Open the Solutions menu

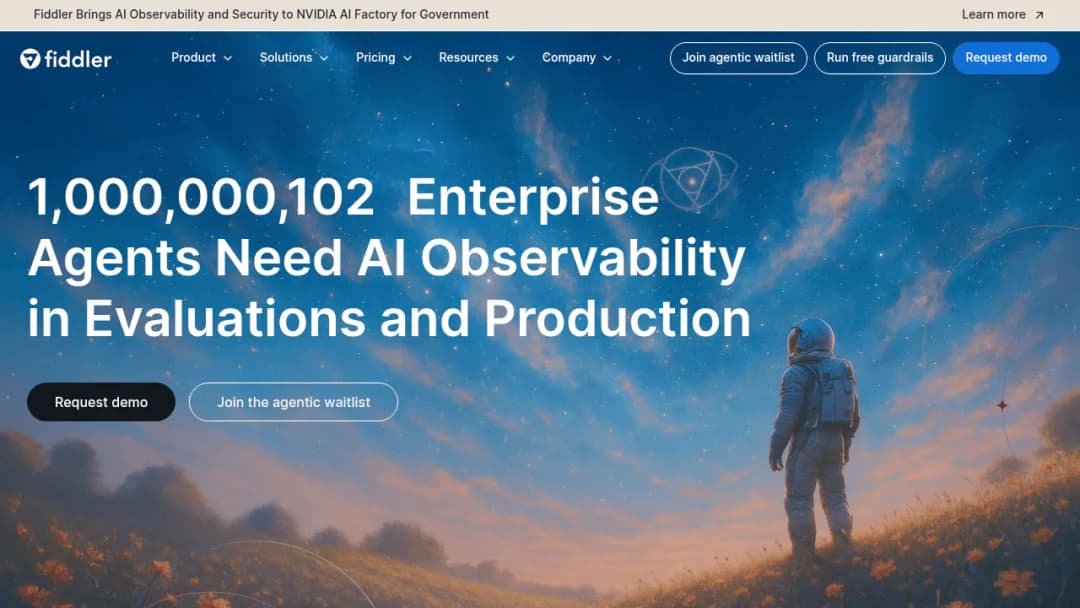coord(294,58)
